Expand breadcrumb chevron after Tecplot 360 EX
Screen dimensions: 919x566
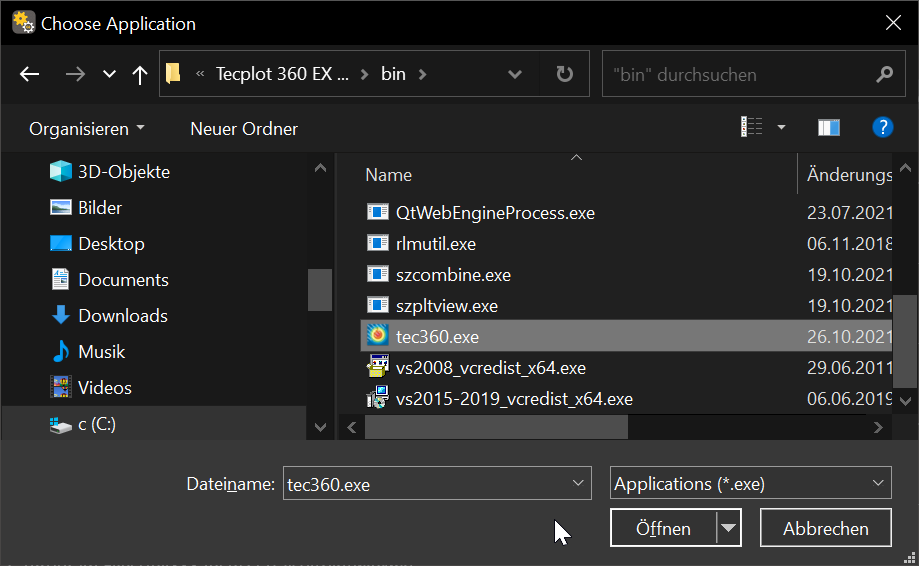pyautogui.click(x=365, y=74)
